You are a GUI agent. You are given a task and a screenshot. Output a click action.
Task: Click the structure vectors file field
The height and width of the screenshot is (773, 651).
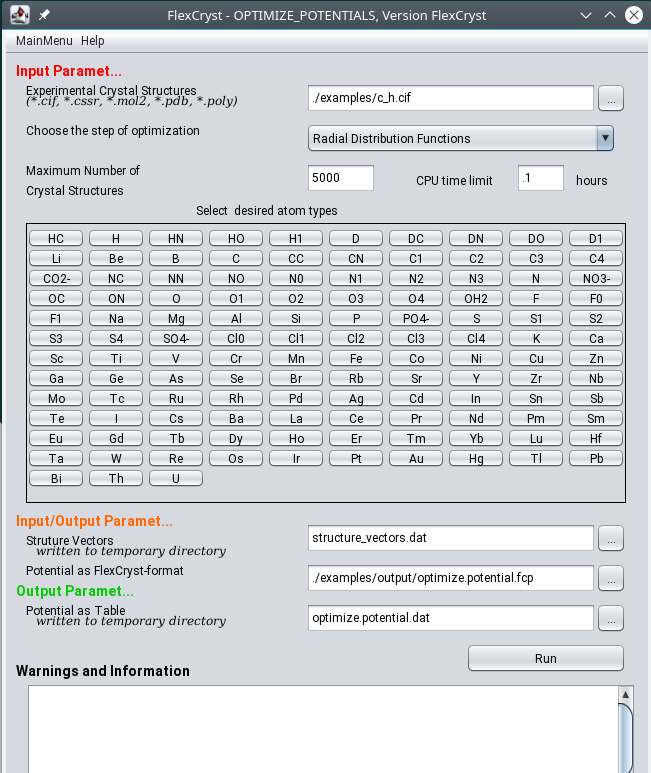(450, 538)
